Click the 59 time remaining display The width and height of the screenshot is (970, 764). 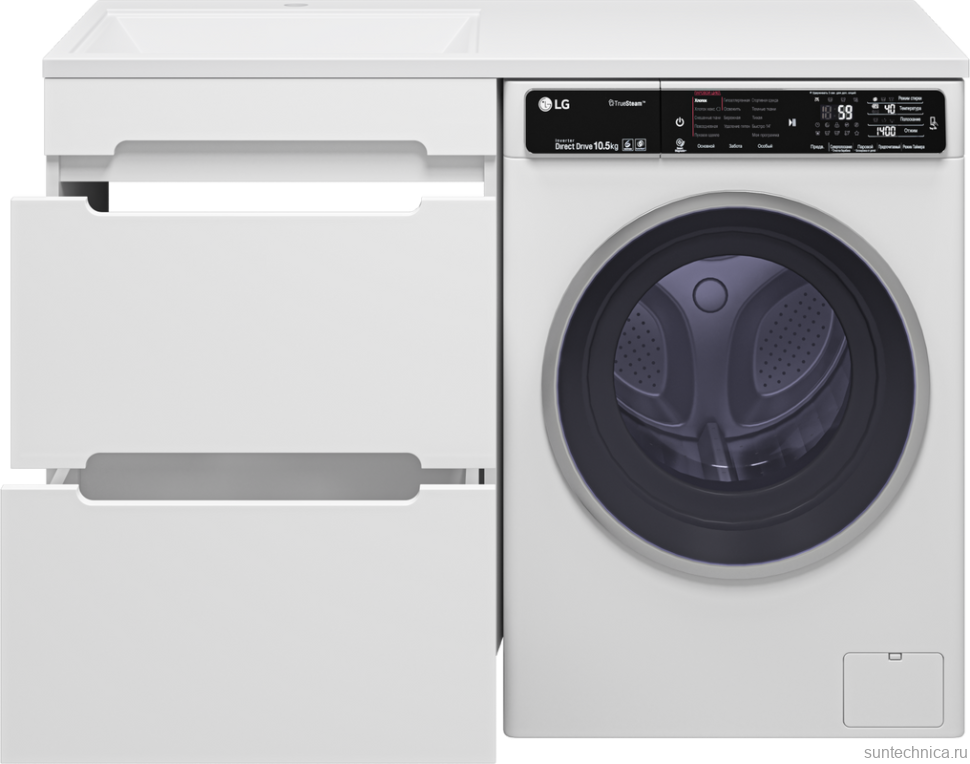point(844,112)
